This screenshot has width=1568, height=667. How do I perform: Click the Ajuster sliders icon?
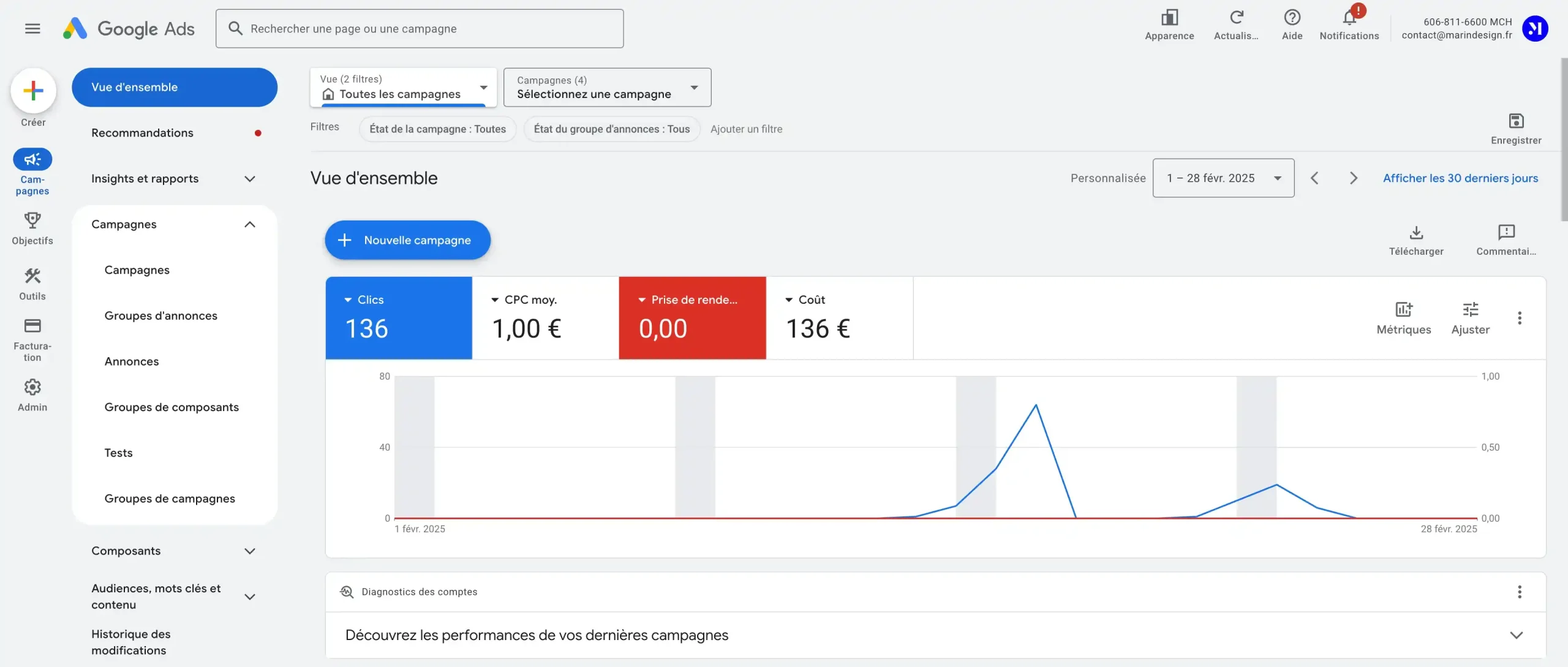(1470, 309)
